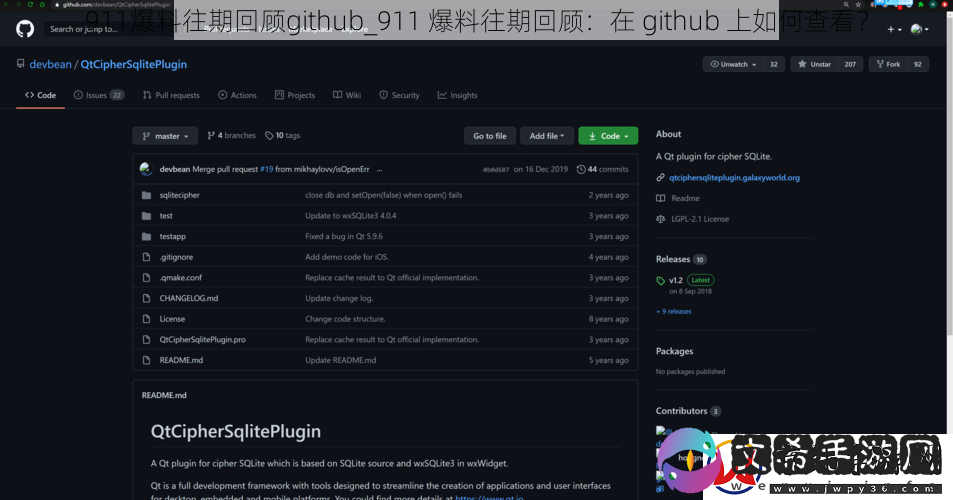The image size is (953, 500).
Task: Open the sqlitecipher folder
Action: tap(179, 195)
